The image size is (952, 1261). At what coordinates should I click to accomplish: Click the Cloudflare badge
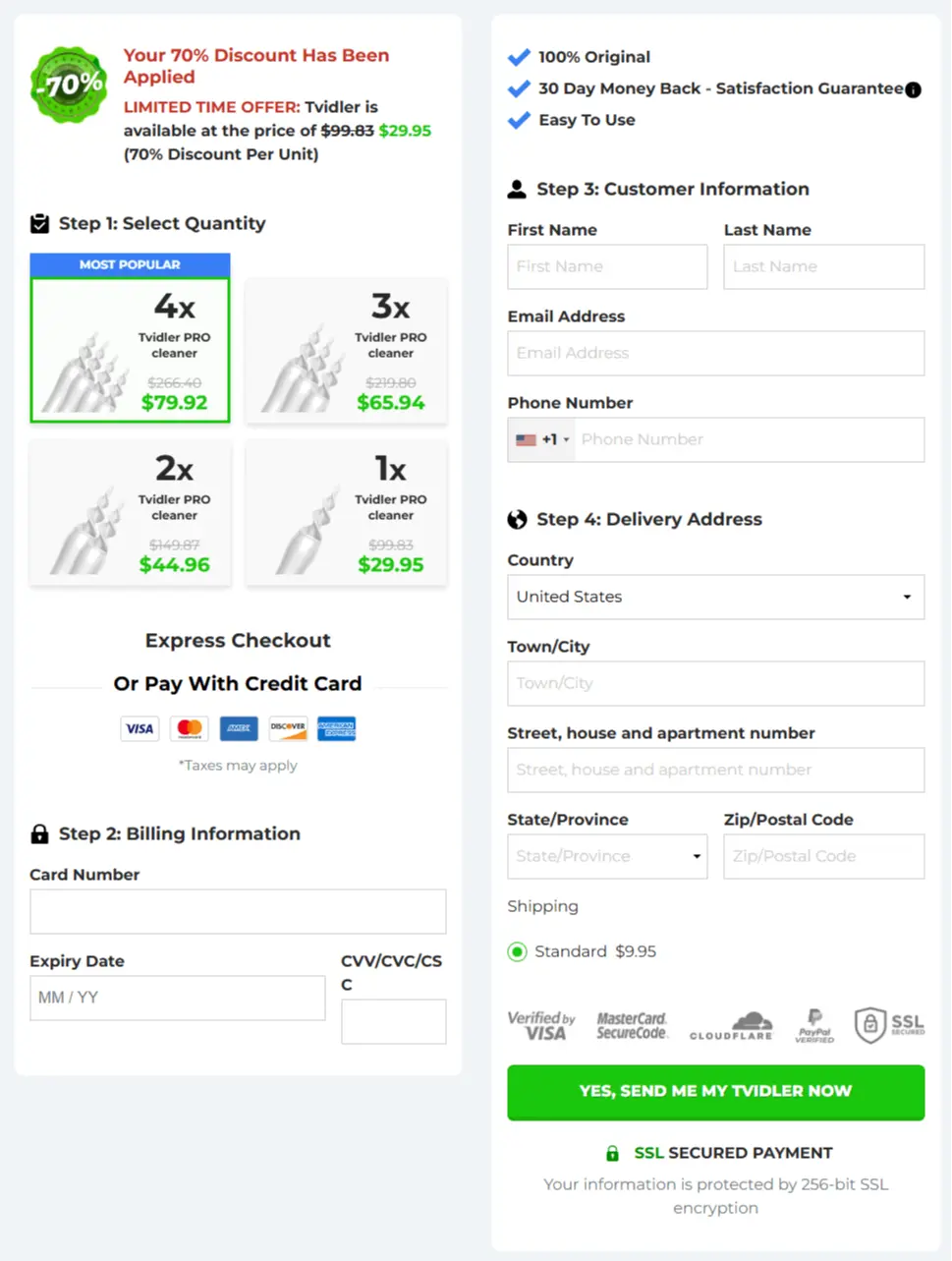[732, 1025]
